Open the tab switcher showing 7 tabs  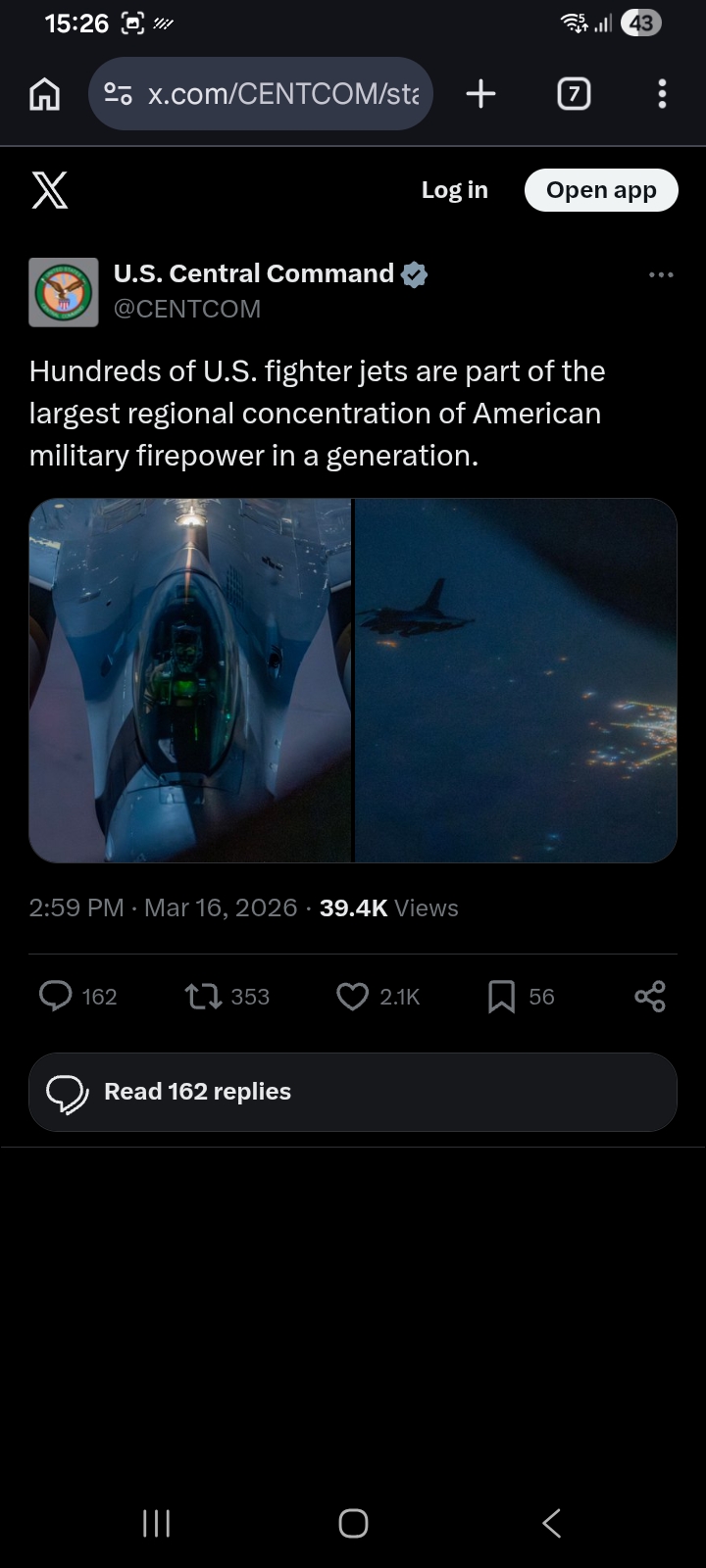tap(574, 94)
